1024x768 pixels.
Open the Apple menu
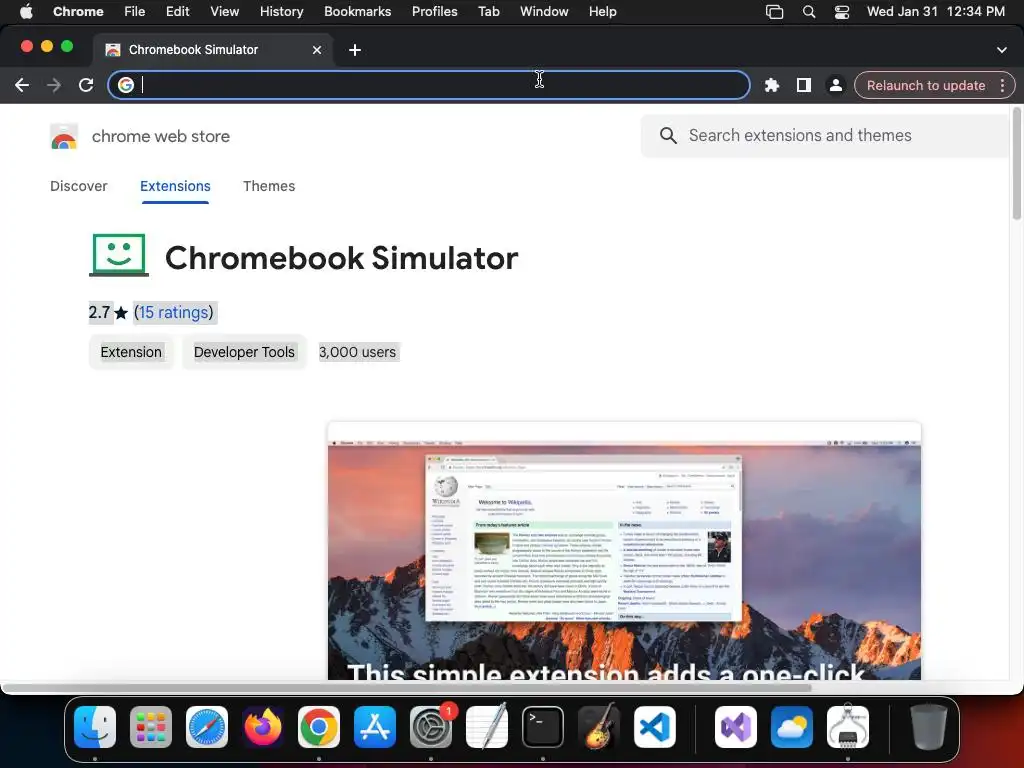tap(26, 12)
